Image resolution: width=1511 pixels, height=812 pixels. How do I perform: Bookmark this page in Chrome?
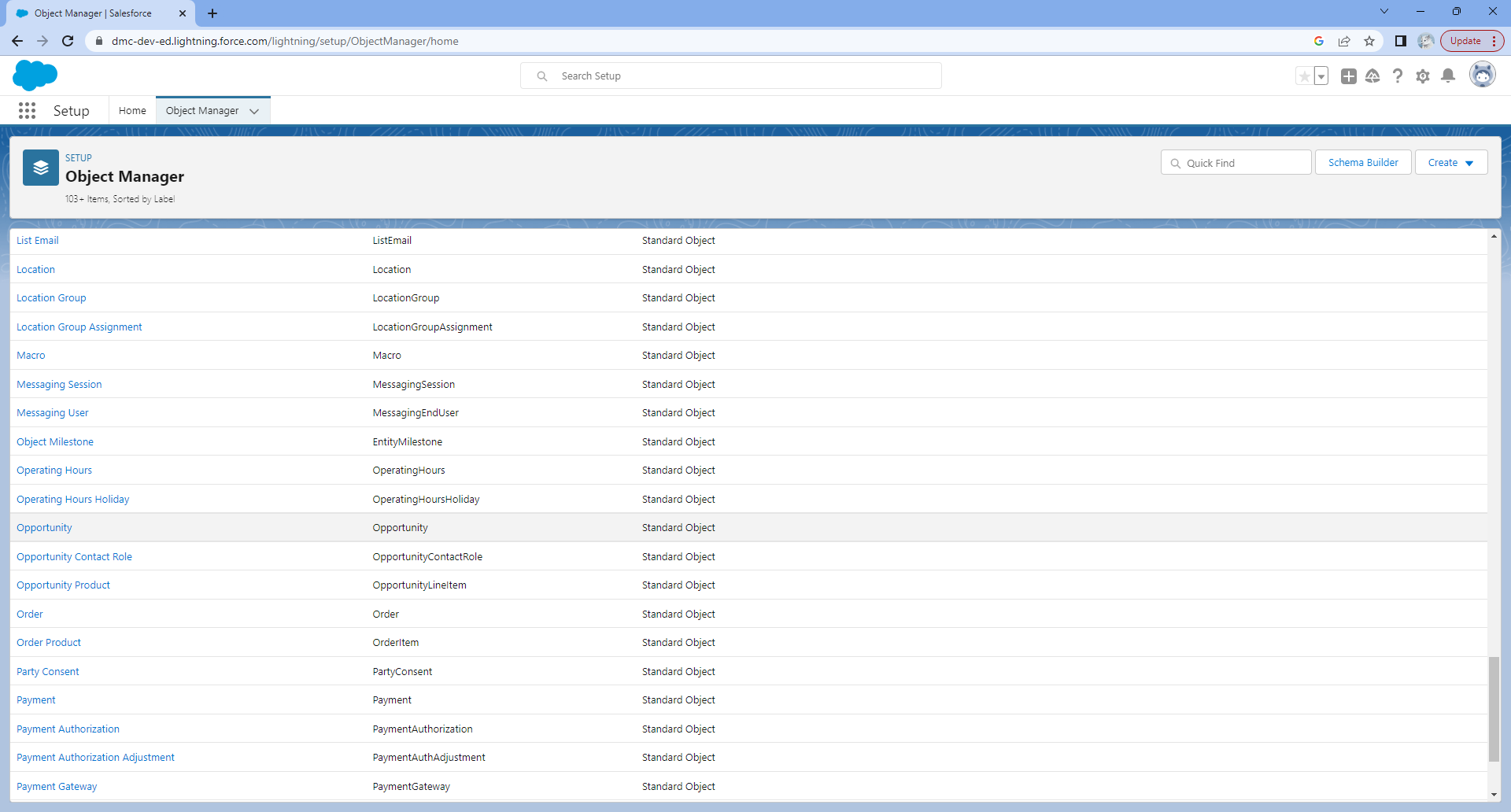click(1369, 41)
